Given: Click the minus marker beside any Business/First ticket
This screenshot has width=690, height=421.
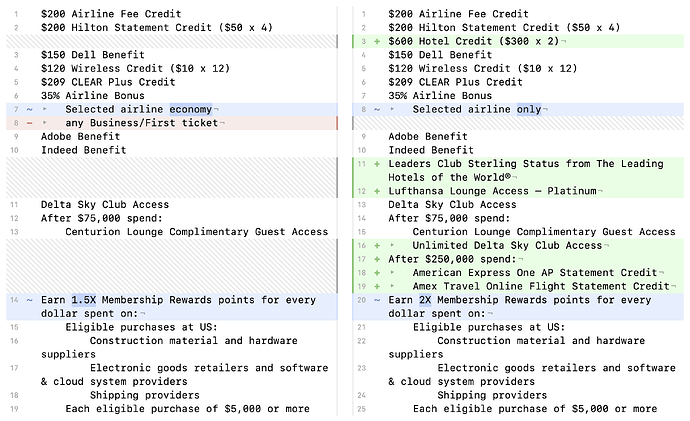Looking at the screenshot, I should click(x=29, y=123).
